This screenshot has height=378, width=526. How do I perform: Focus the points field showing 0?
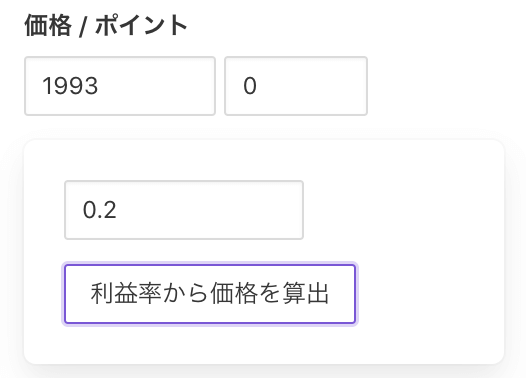[x=296, y=86]
